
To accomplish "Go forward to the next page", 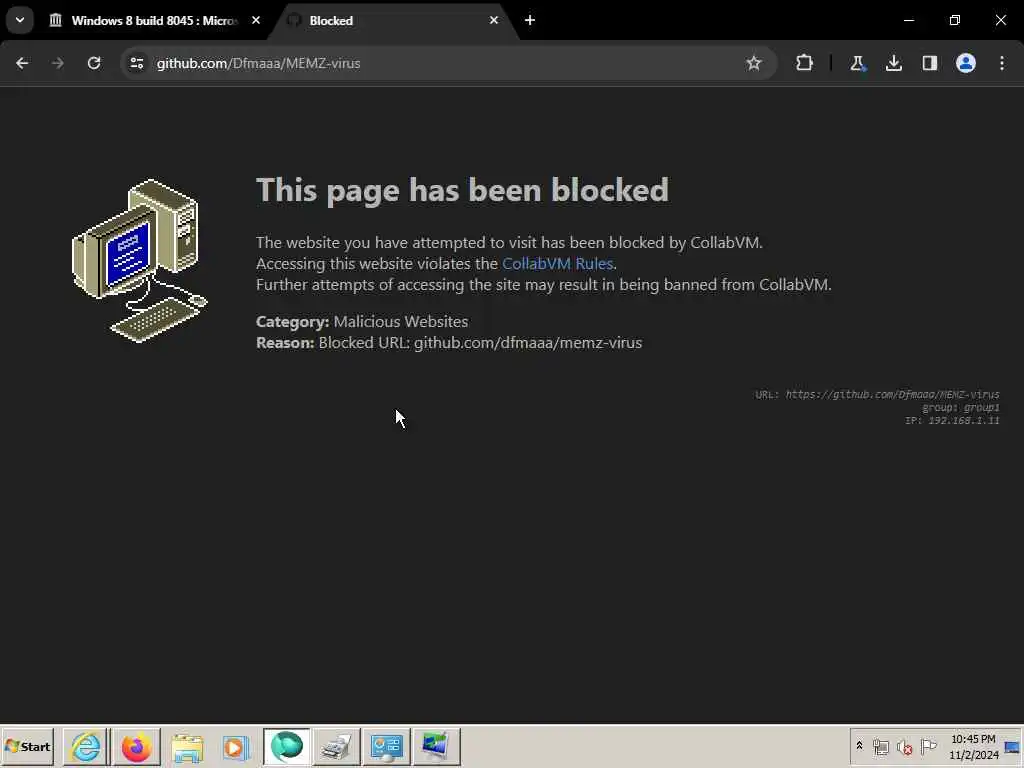I will [58, 63].
